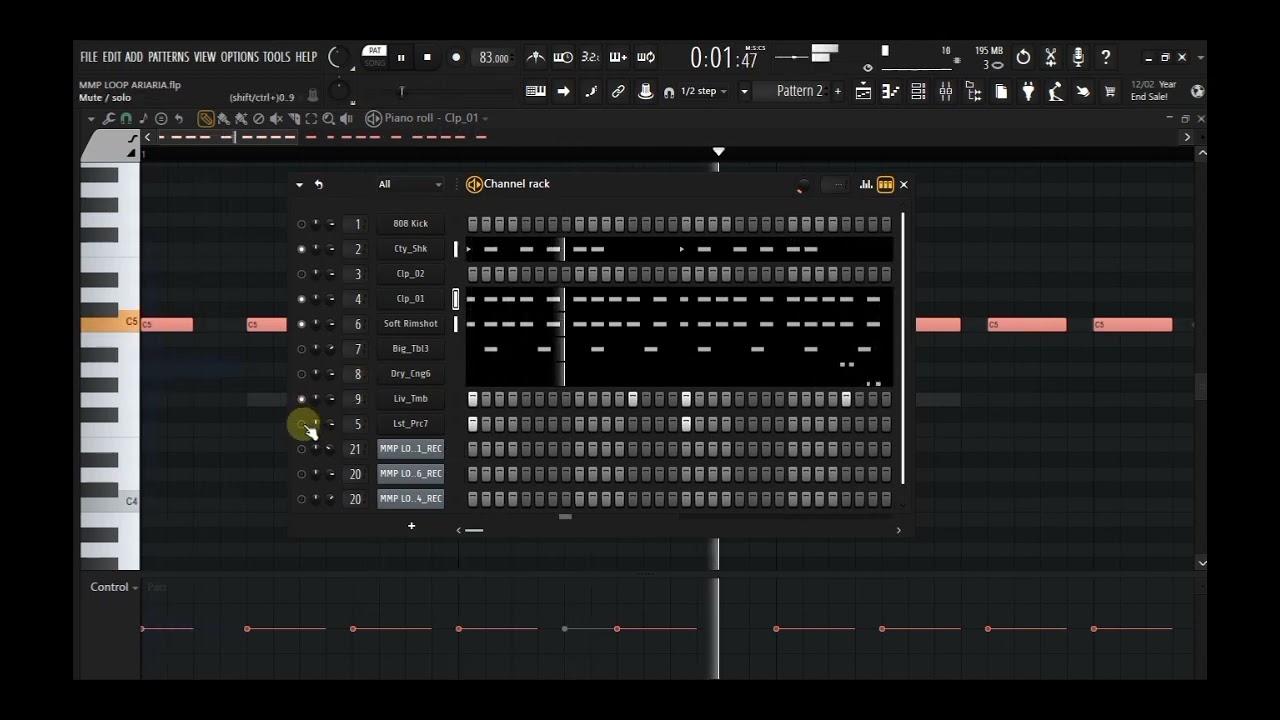
Task: Open the channel rack options menu arrow
Action: click(299, 184)
